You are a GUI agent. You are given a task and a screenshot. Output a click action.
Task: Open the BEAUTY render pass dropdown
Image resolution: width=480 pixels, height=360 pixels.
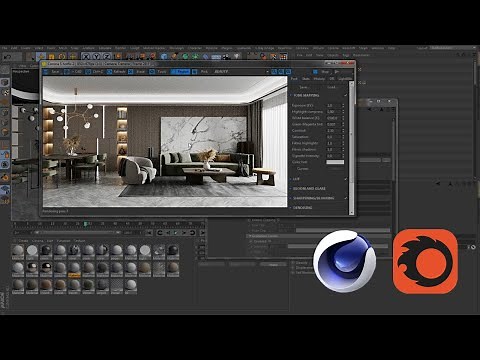(241, 72)
